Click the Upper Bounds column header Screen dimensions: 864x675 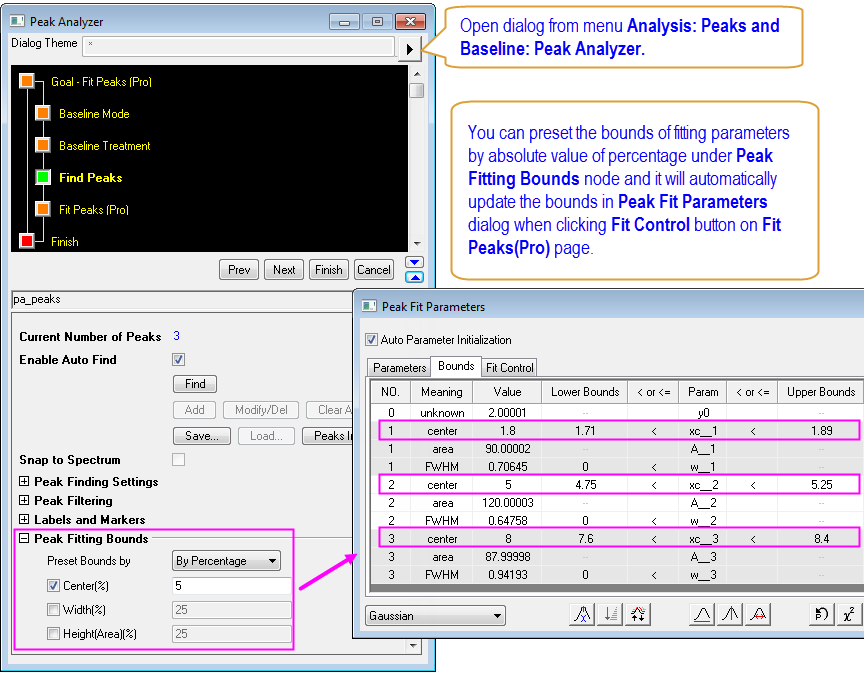pos(820,392)
